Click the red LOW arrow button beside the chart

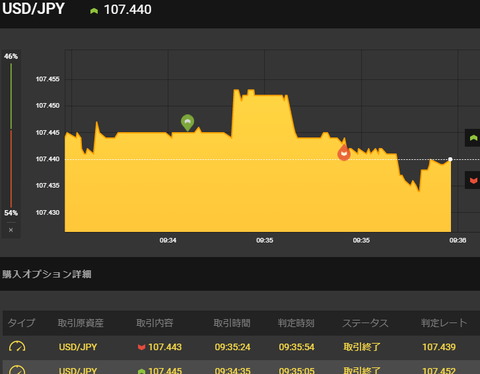tap(473, 180)
